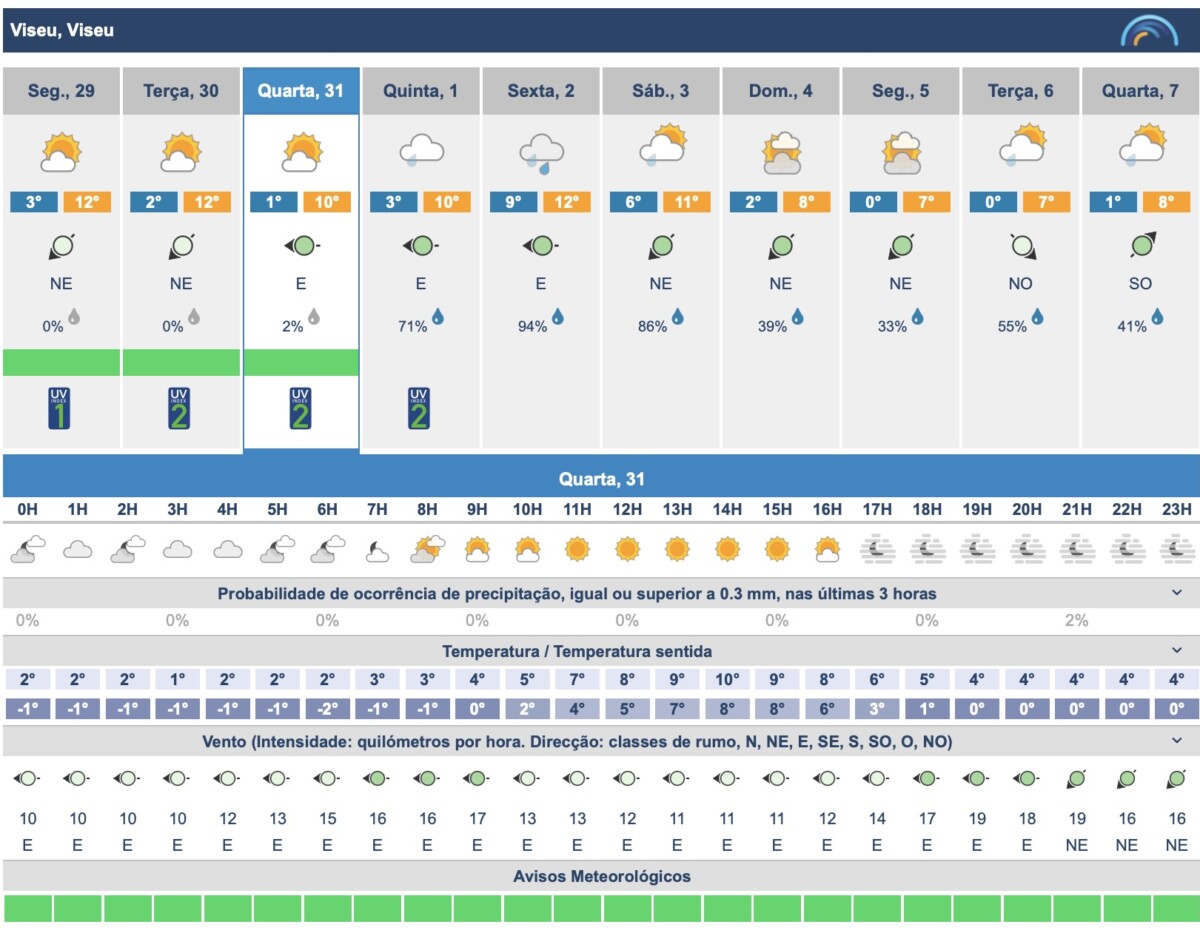Image resolution: width=1200 pixels, height=933 pixels.
Task: Click the UV index icon under Quinta, 1
Action: (x=420, y=409)
